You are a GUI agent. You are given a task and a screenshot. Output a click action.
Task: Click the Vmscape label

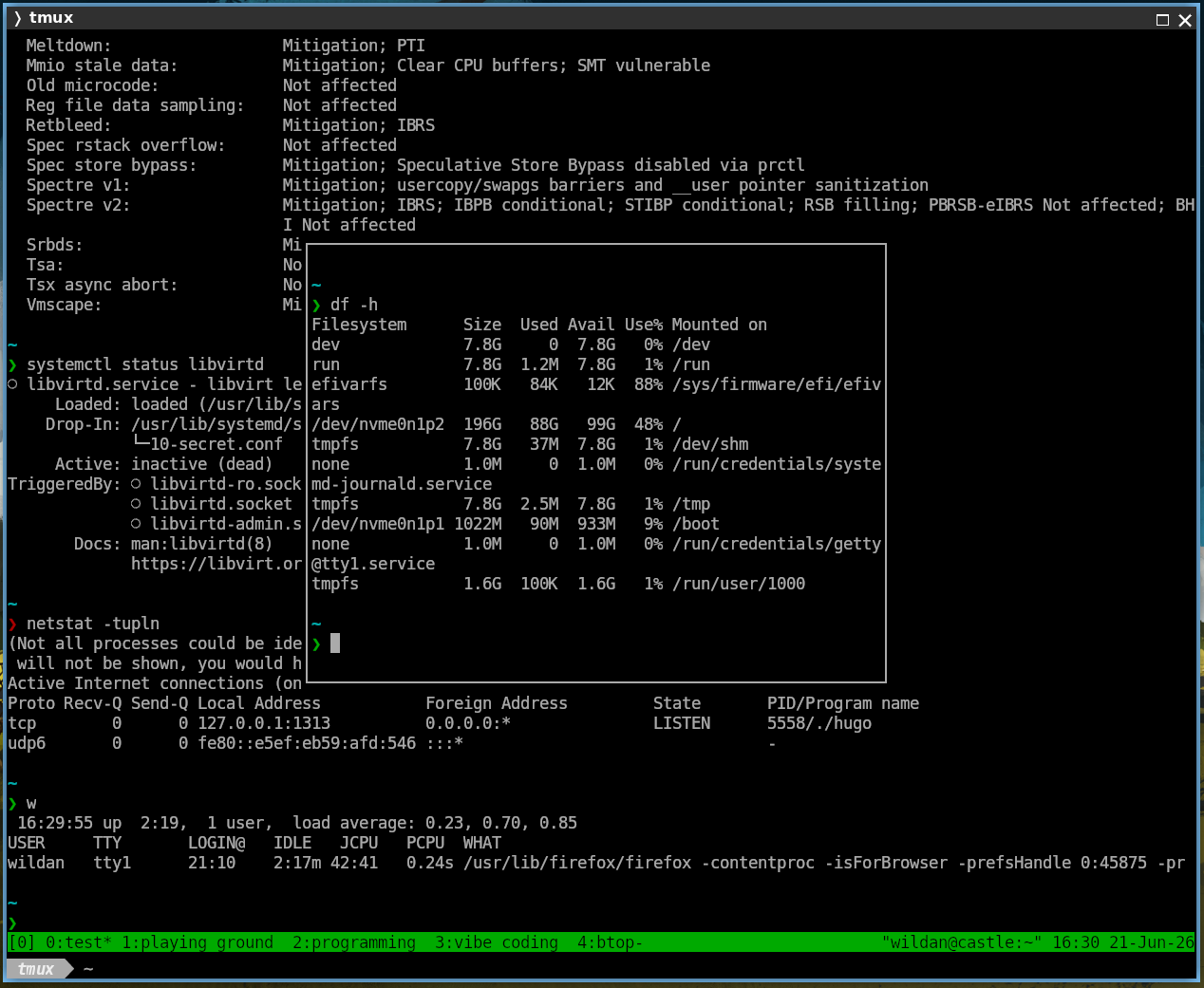pyautogui.click(x=65, y=305)
